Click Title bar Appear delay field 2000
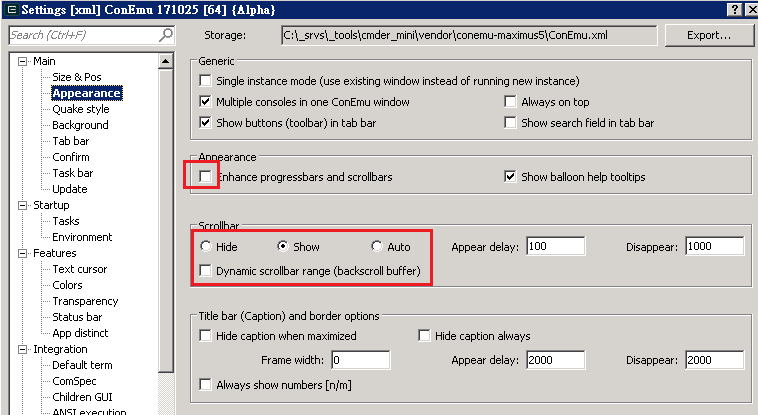The width and height of the screenshot is (758, 415). (555, 360)
